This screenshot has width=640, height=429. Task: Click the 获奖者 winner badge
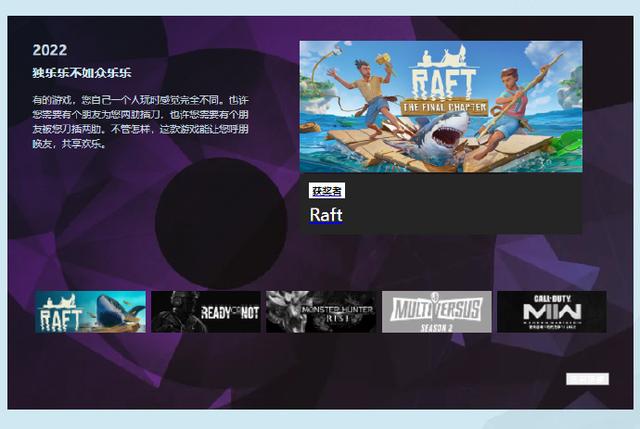[327, 191]
